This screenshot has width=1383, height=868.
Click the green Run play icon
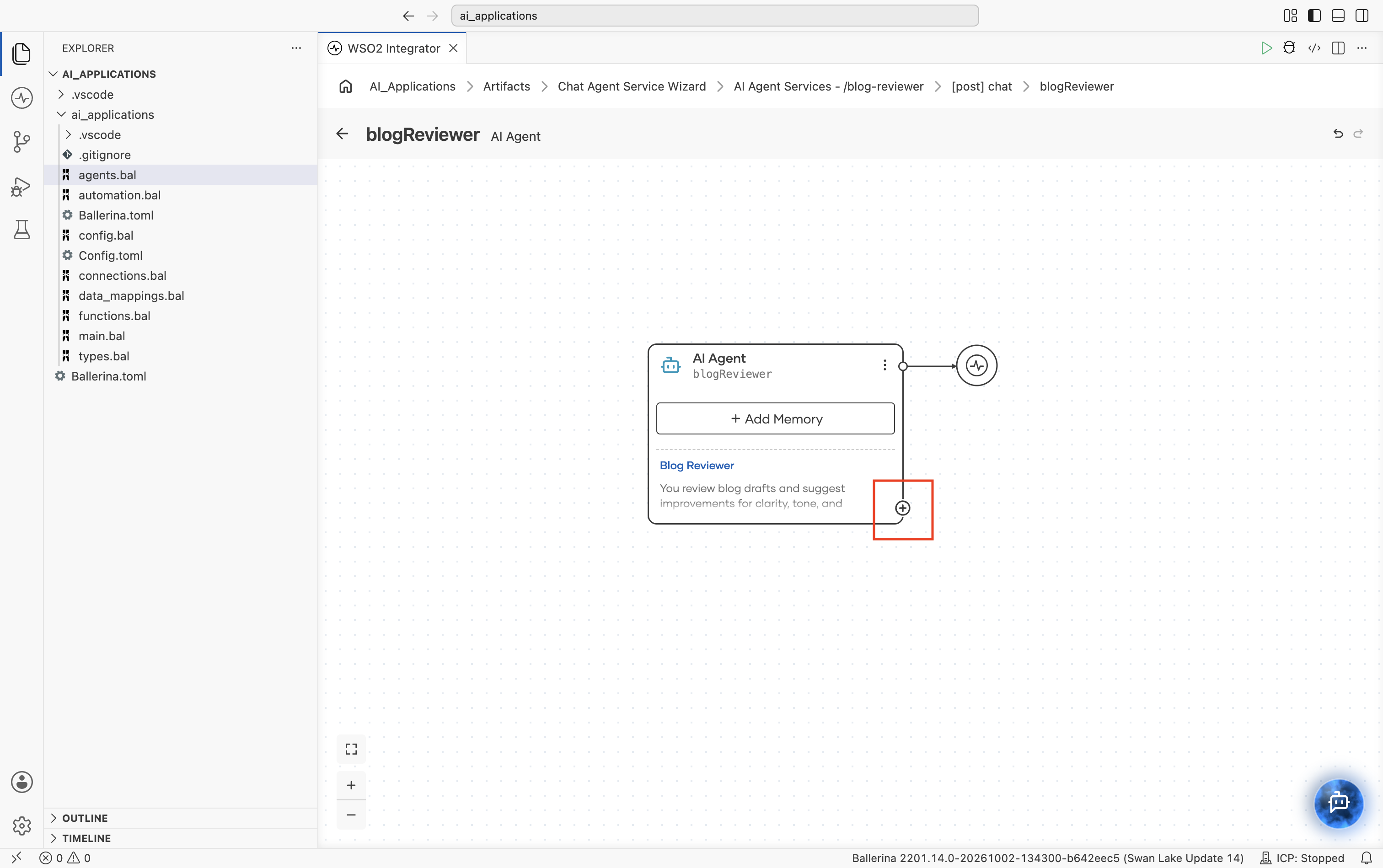click(1266, 48)
